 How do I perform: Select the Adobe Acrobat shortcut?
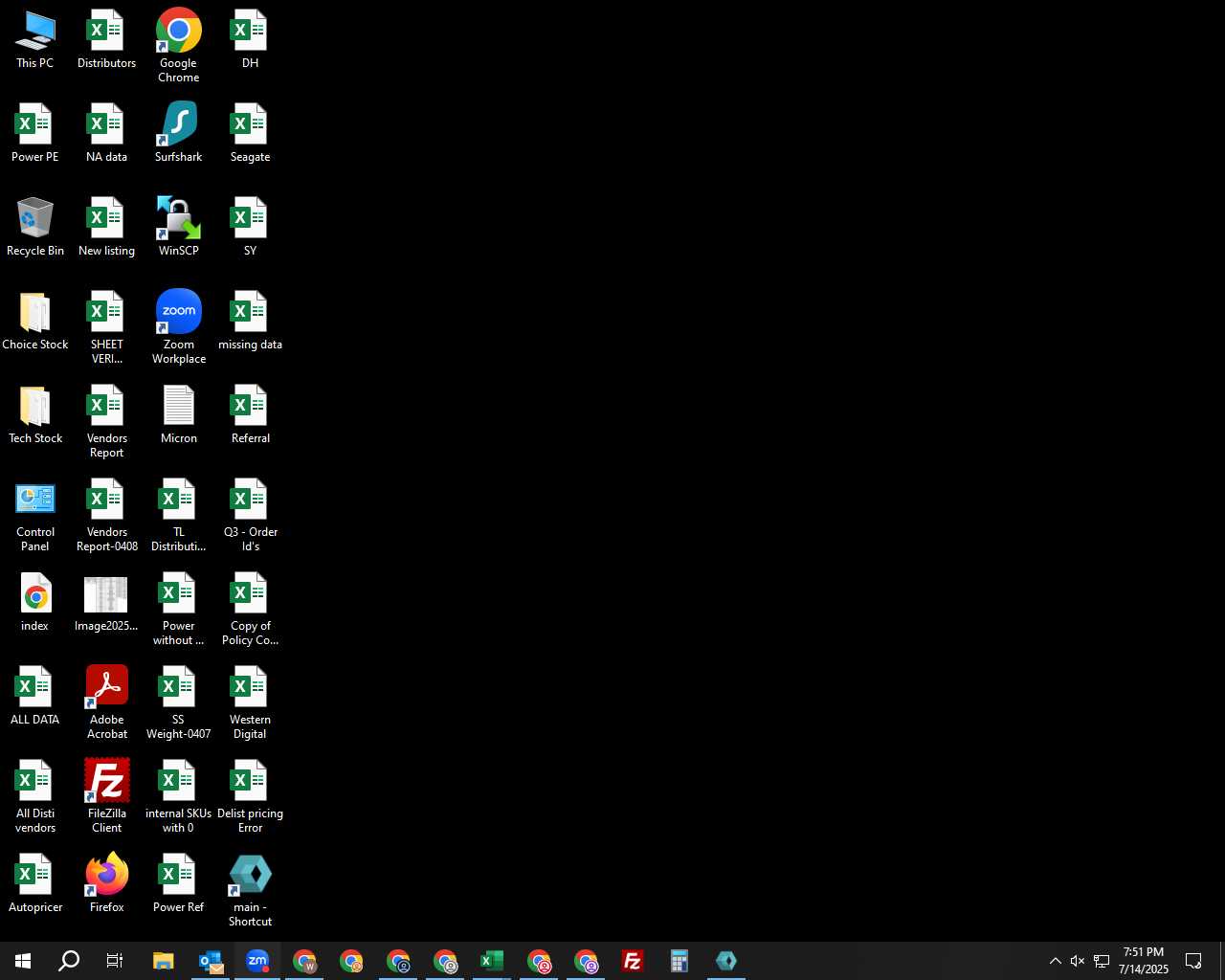pos(106,702)
